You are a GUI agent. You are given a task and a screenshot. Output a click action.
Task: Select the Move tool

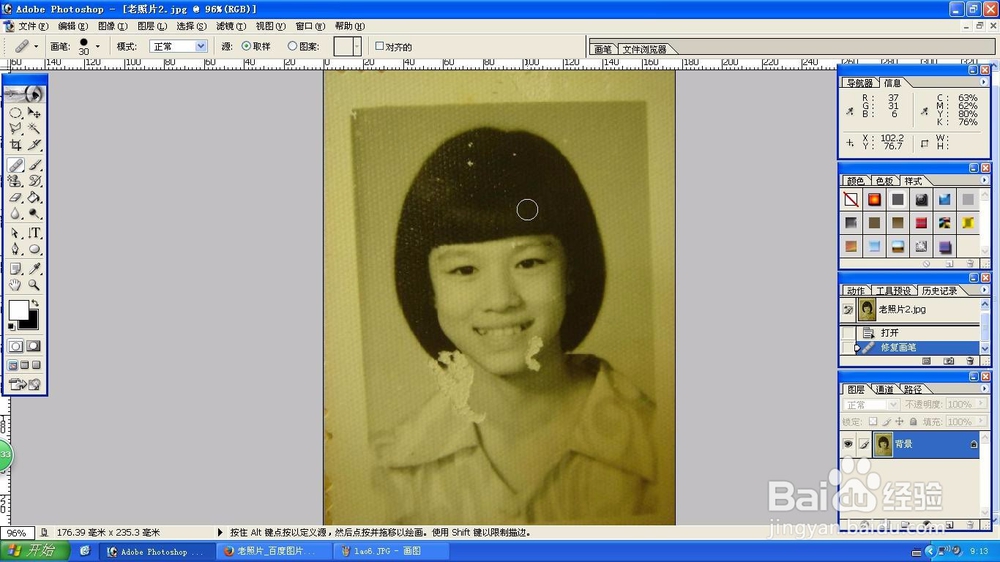[x=34, y=113]
